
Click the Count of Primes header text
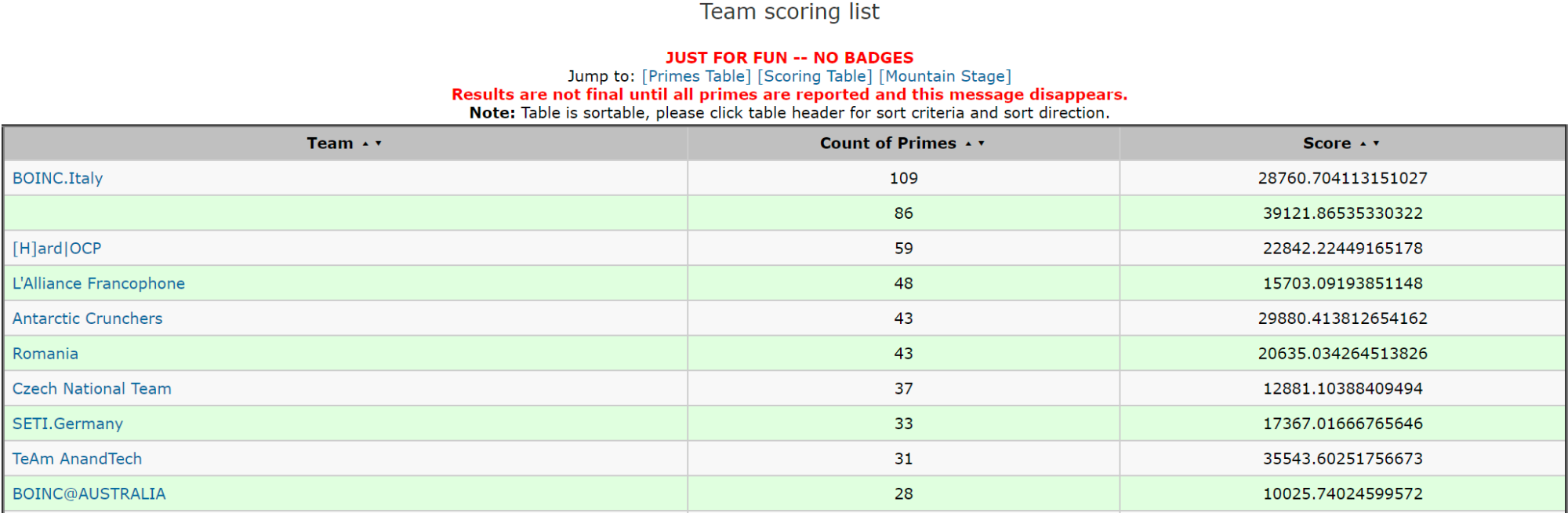[887, 144]
